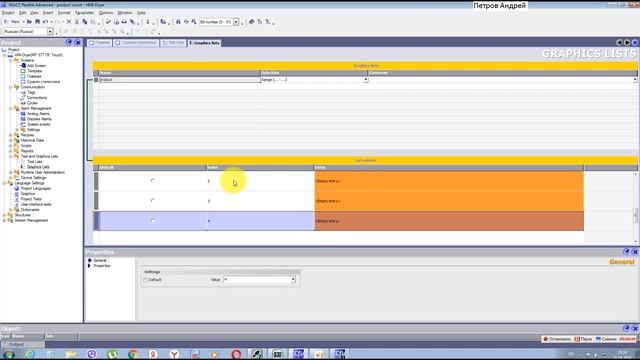This screenshot has height=360, width=640.
Task: Open the Russian language dropdown
Action: pyautogui.click(x=50, y=31)
